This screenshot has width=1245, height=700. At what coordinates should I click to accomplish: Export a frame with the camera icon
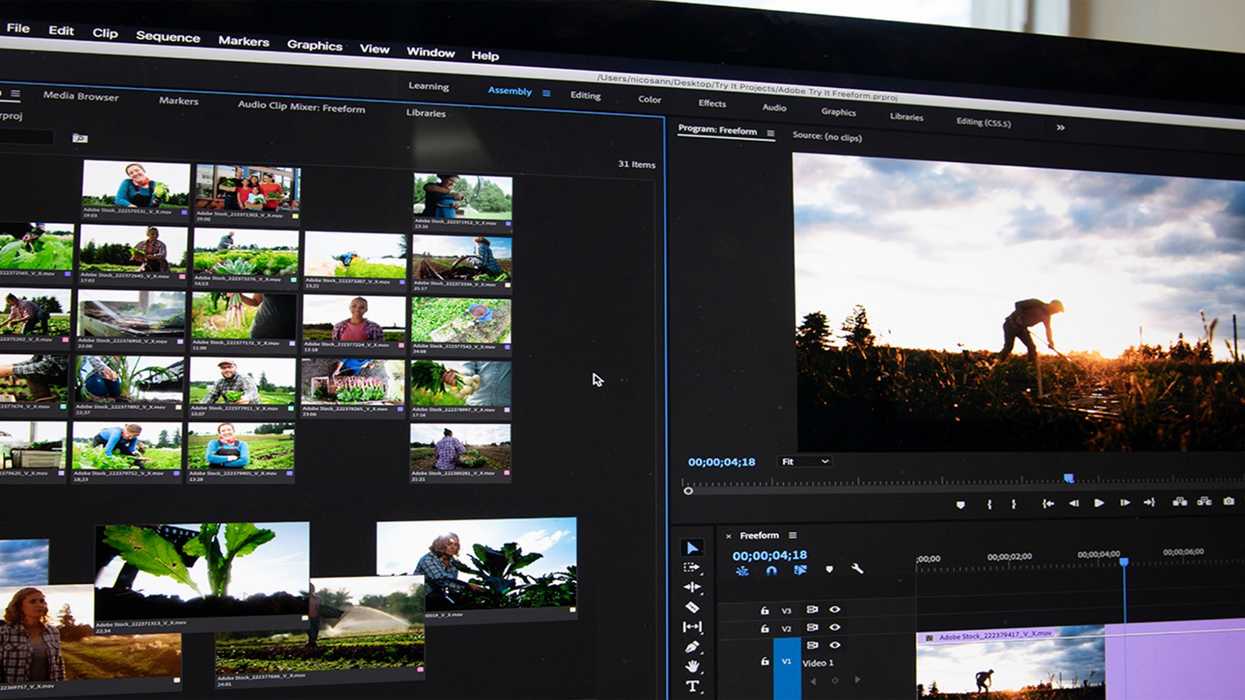(x=1229, y=501)
